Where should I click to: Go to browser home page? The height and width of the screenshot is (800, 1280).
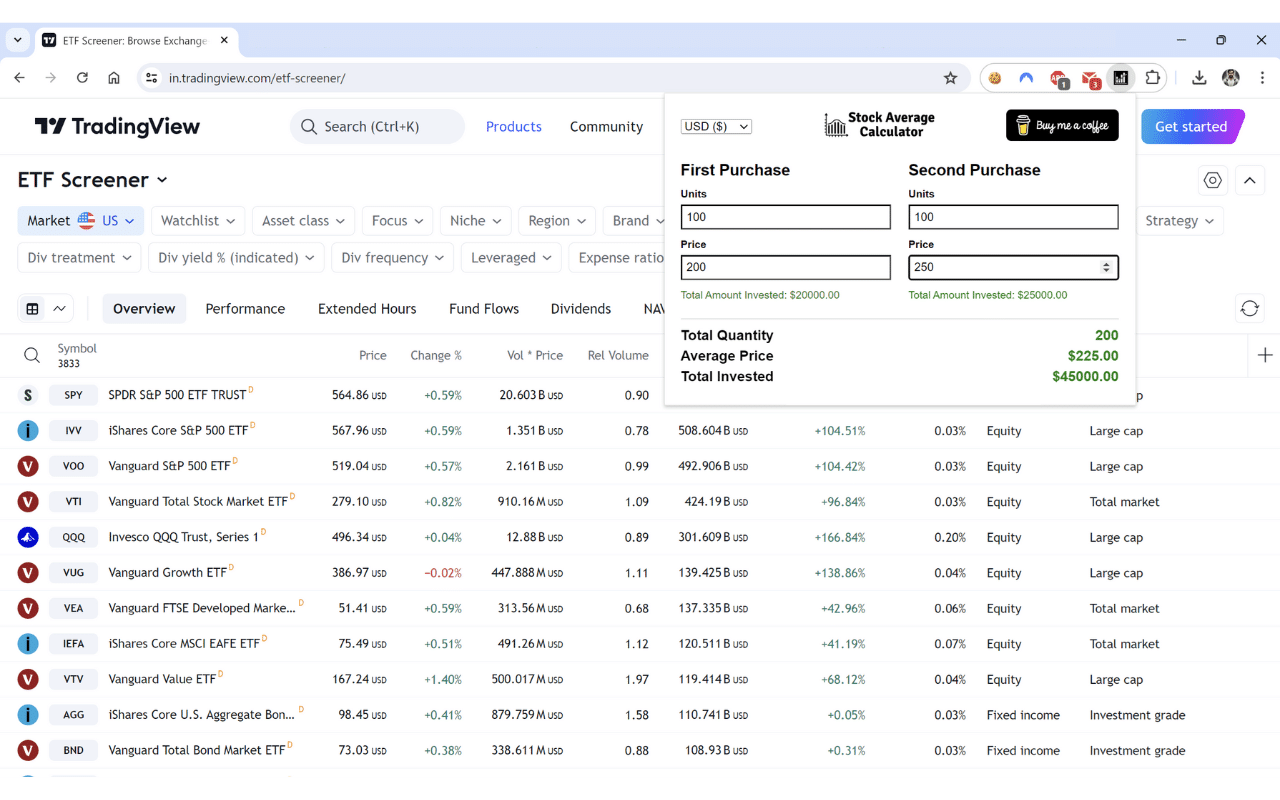coord(114,78)
